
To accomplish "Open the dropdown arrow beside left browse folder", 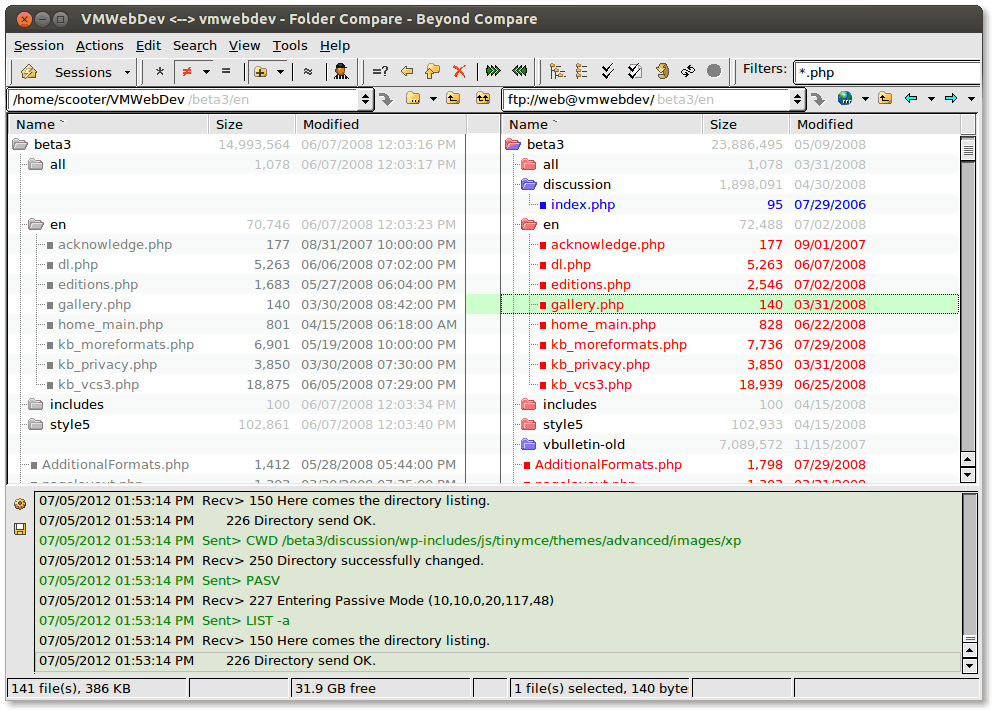I will [433, 99].
